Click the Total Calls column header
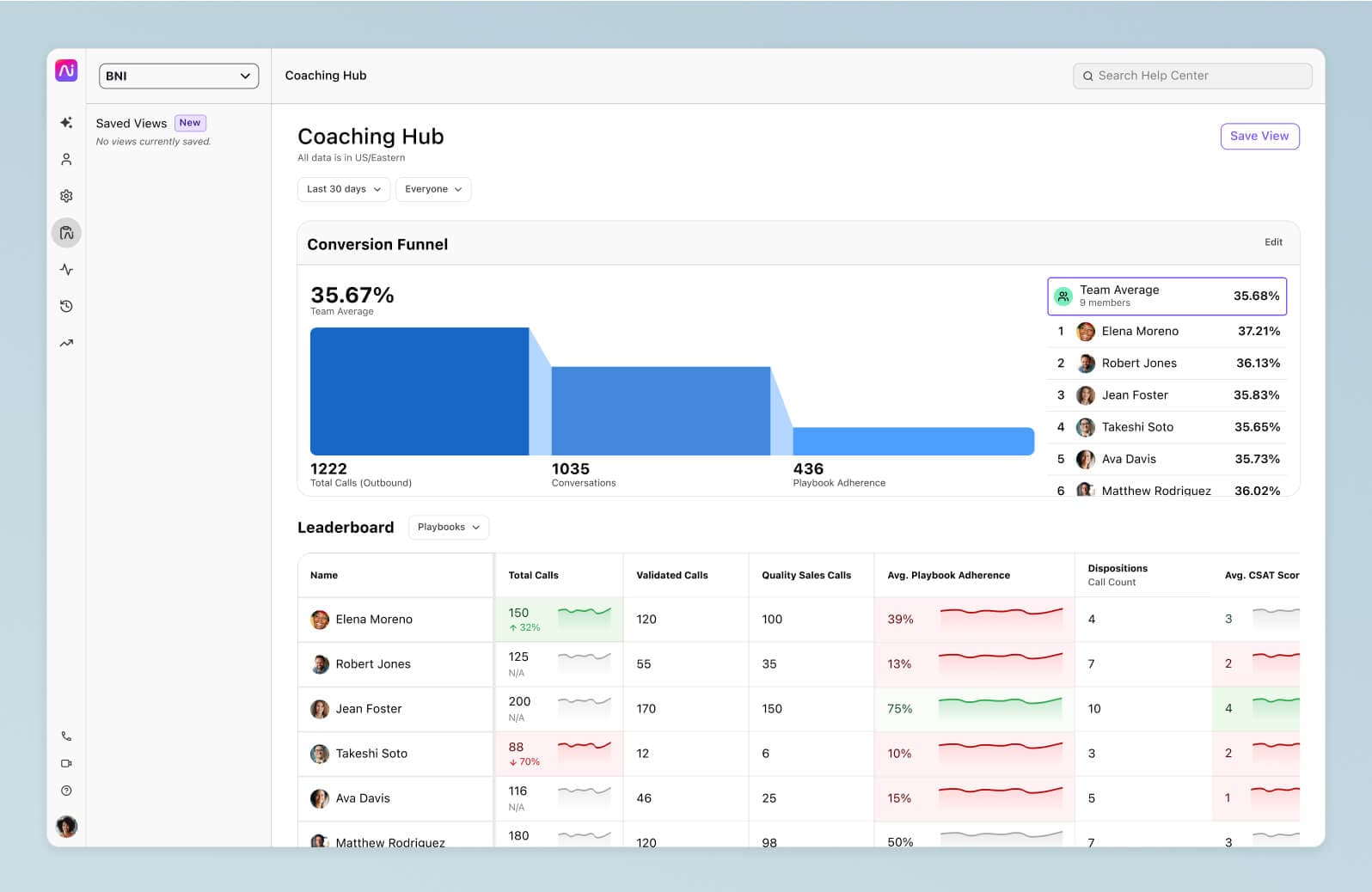The image size is (1372, 892). pos(533,575)
